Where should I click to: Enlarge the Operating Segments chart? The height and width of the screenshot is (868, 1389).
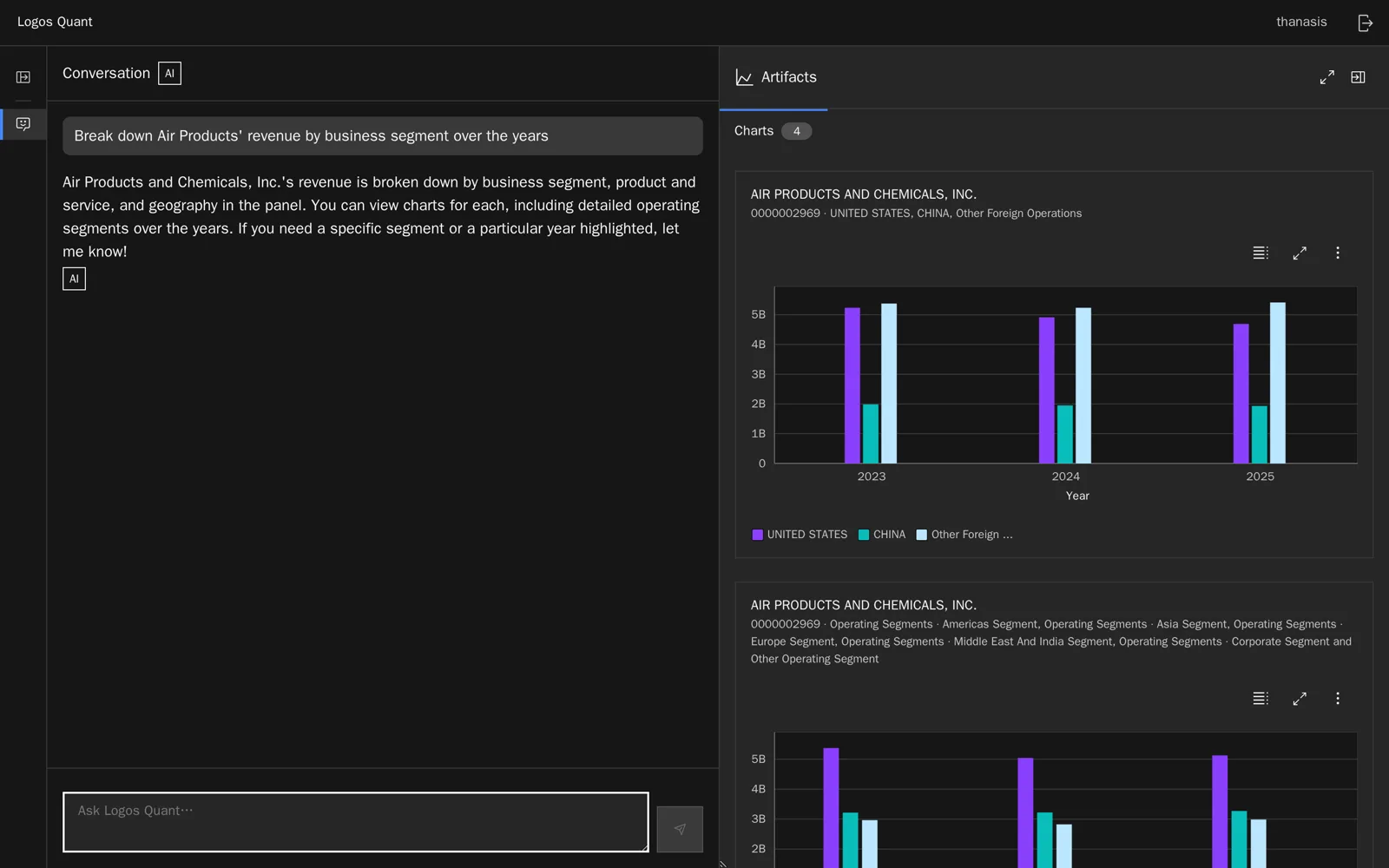click(x=1300, y=699)
